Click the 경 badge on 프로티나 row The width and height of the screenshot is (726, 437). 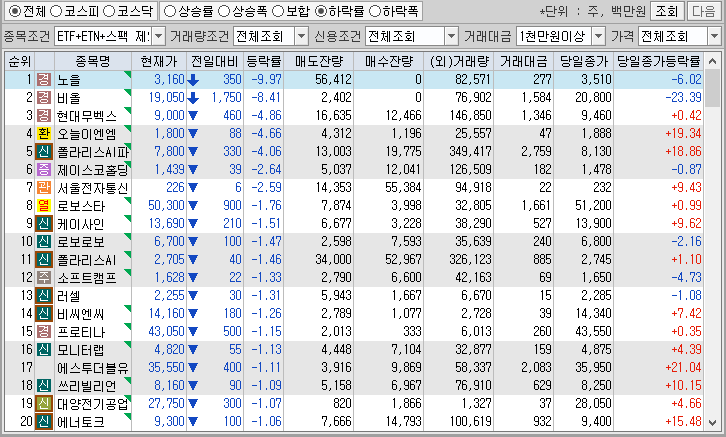coord(44,331)
